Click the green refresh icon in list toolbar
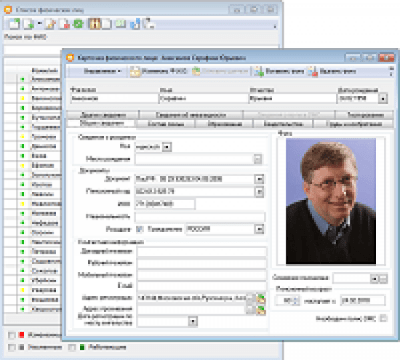The width and height of the screenshot is (400, 360). coord(78,24)
